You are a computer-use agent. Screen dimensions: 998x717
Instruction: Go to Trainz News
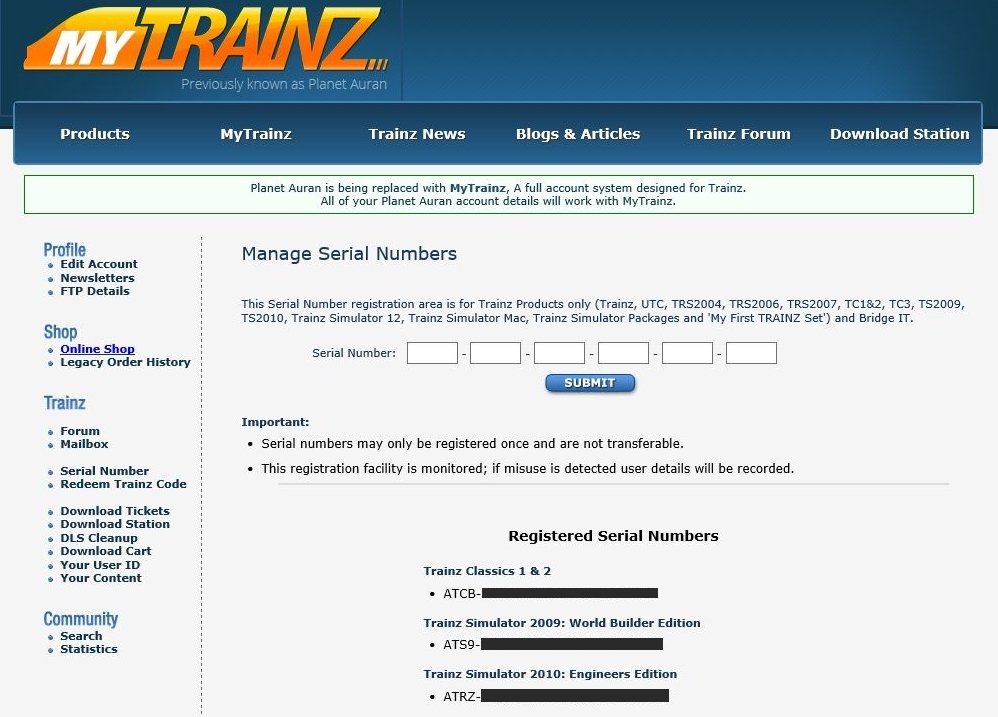pos(417,134)
